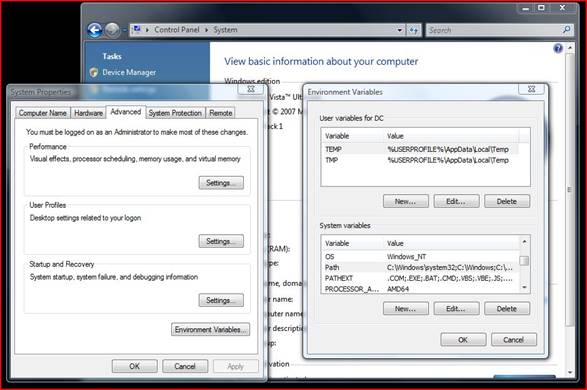The height and width of the screenshot is (390, 587).
Task: Close the Environment Variables dialog
Action: 531,89
